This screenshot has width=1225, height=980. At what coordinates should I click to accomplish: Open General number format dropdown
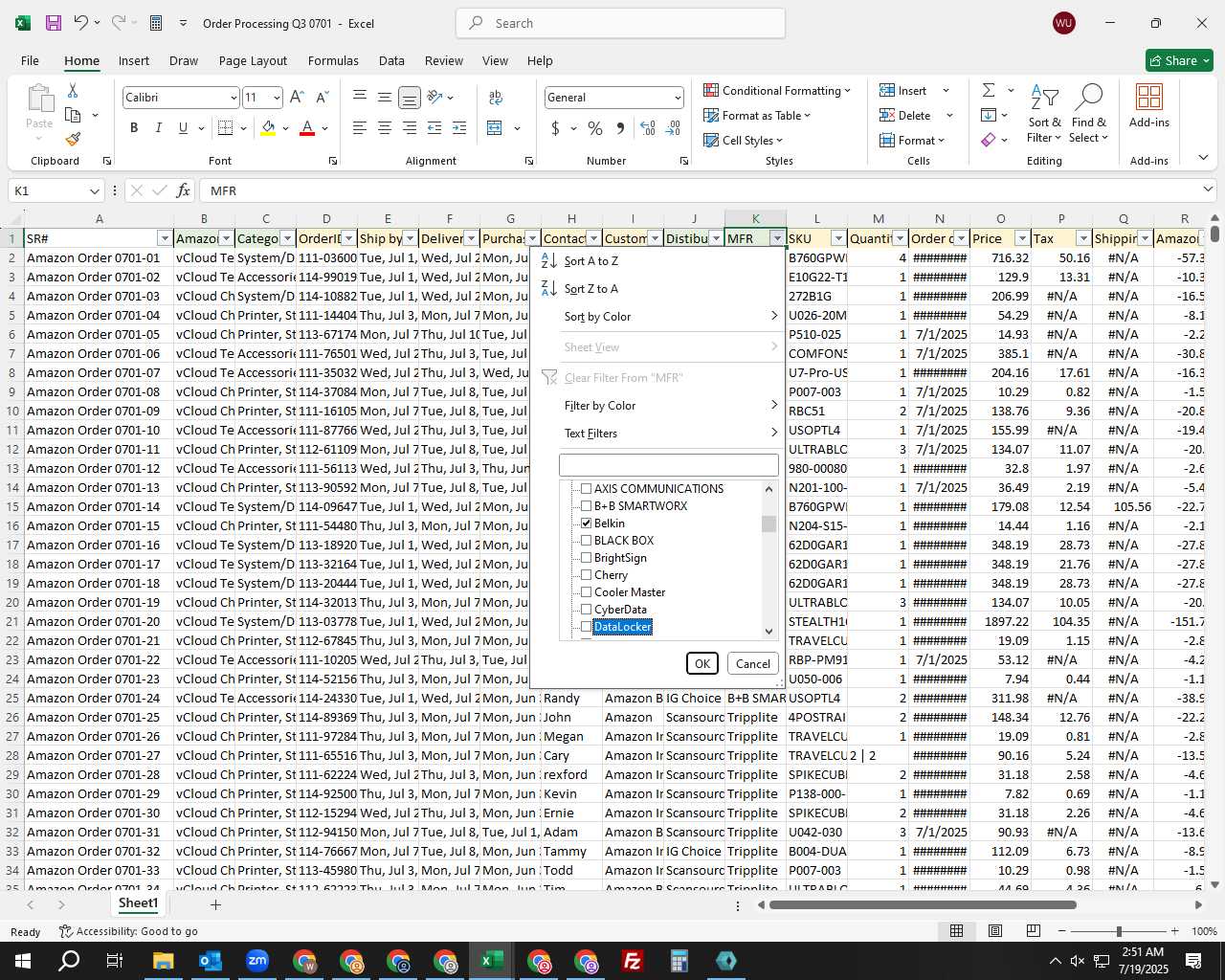[677, 98]
